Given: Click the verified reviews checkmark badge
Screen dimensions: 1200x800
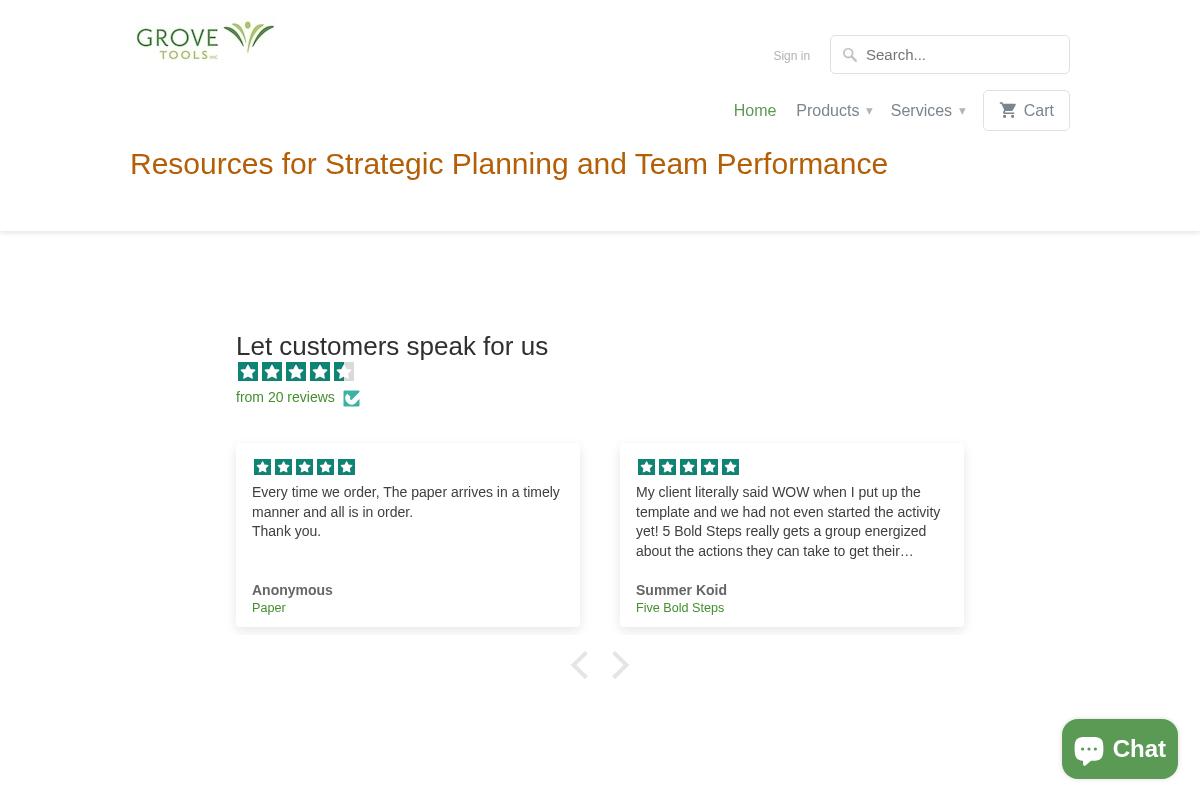Looking at the screenshot, I should tap(351, 398).
